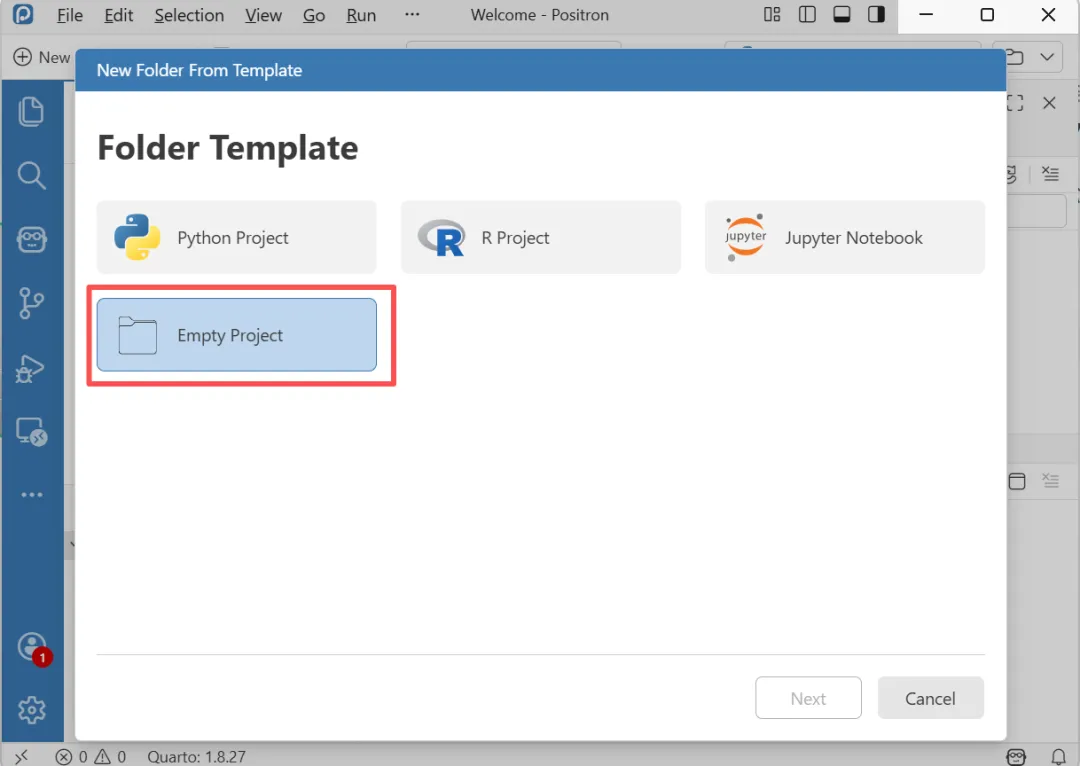Image resolution: width=1080 pixels, height=766 pixels.
Task: Open the File menu
Action: (70, 15)
